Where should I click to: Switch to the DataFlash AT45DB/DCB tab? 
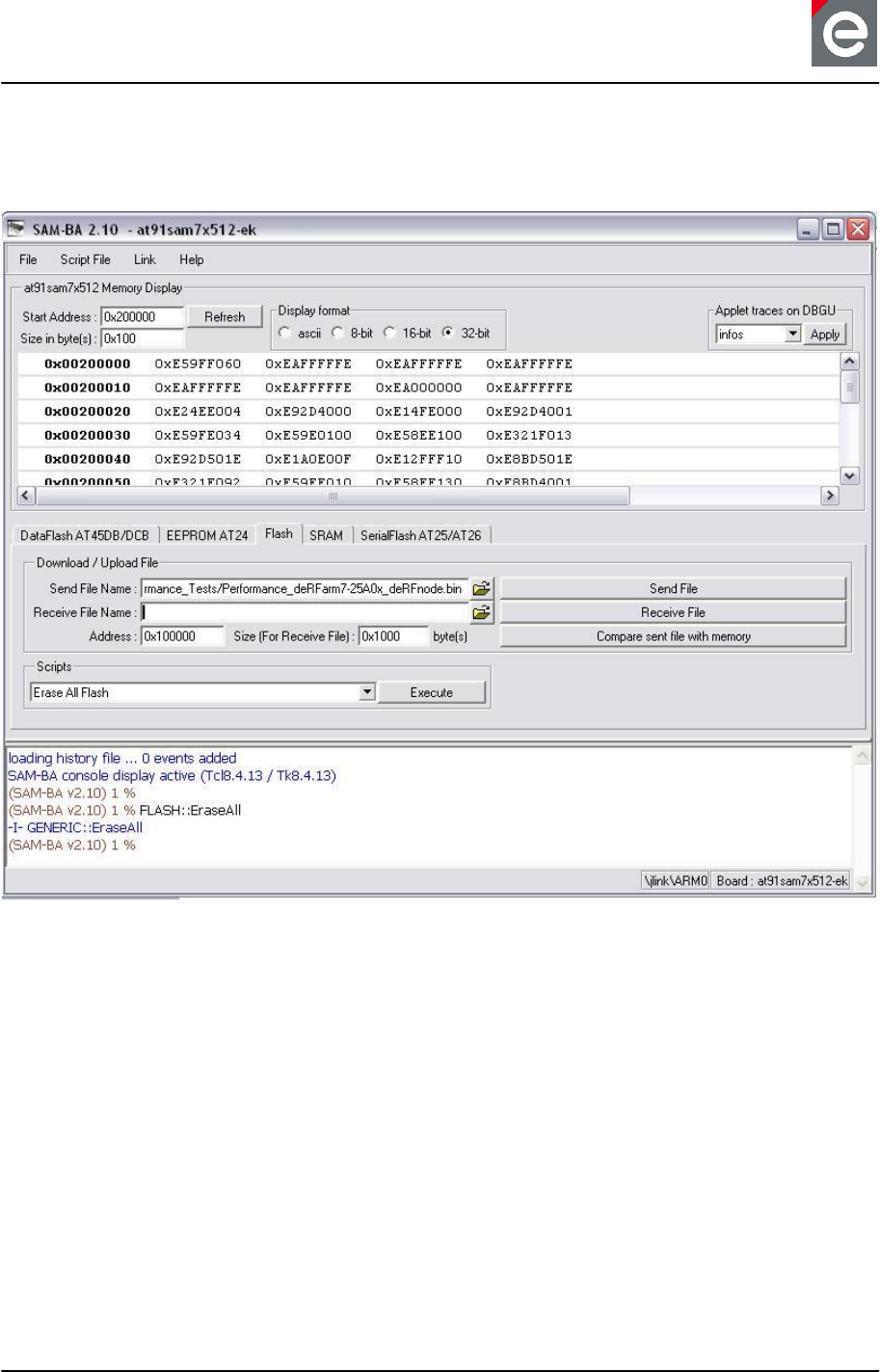(85, 535)
